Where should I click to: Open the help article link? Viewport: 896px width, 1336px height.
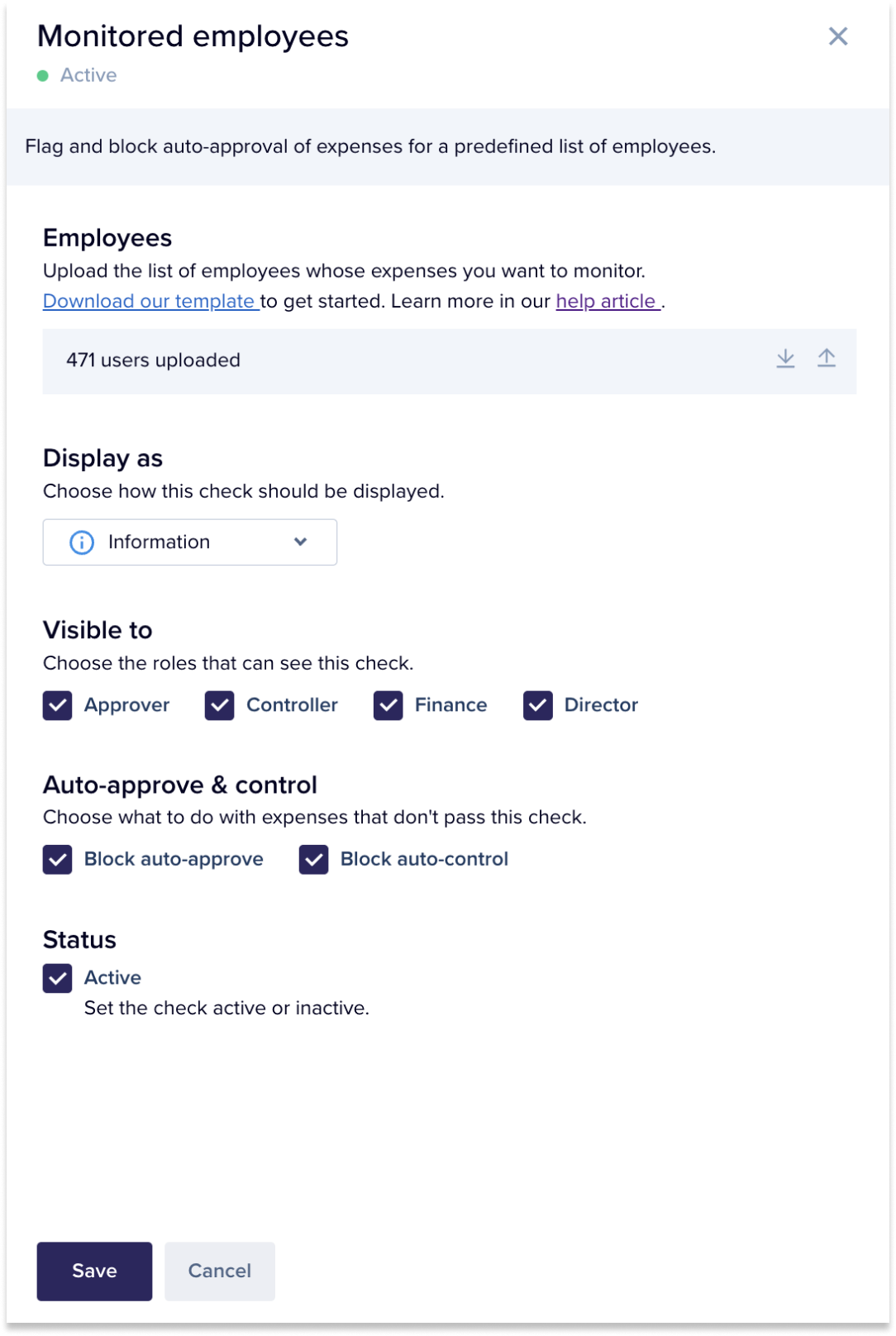607,302
